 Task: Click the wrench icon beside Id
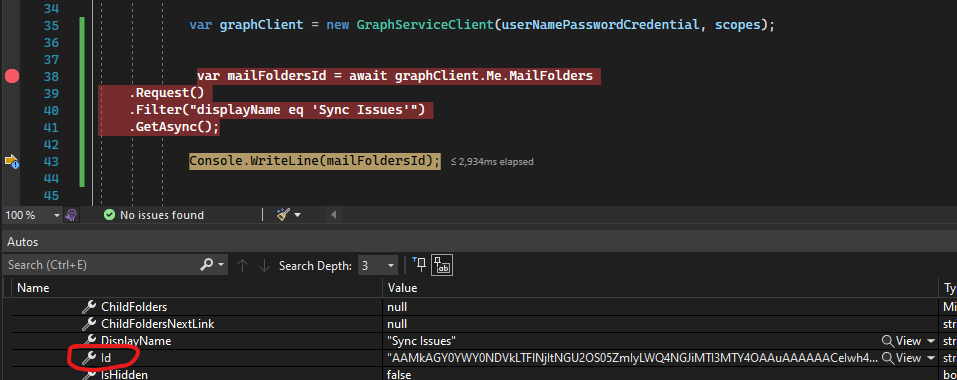point(89,358)
